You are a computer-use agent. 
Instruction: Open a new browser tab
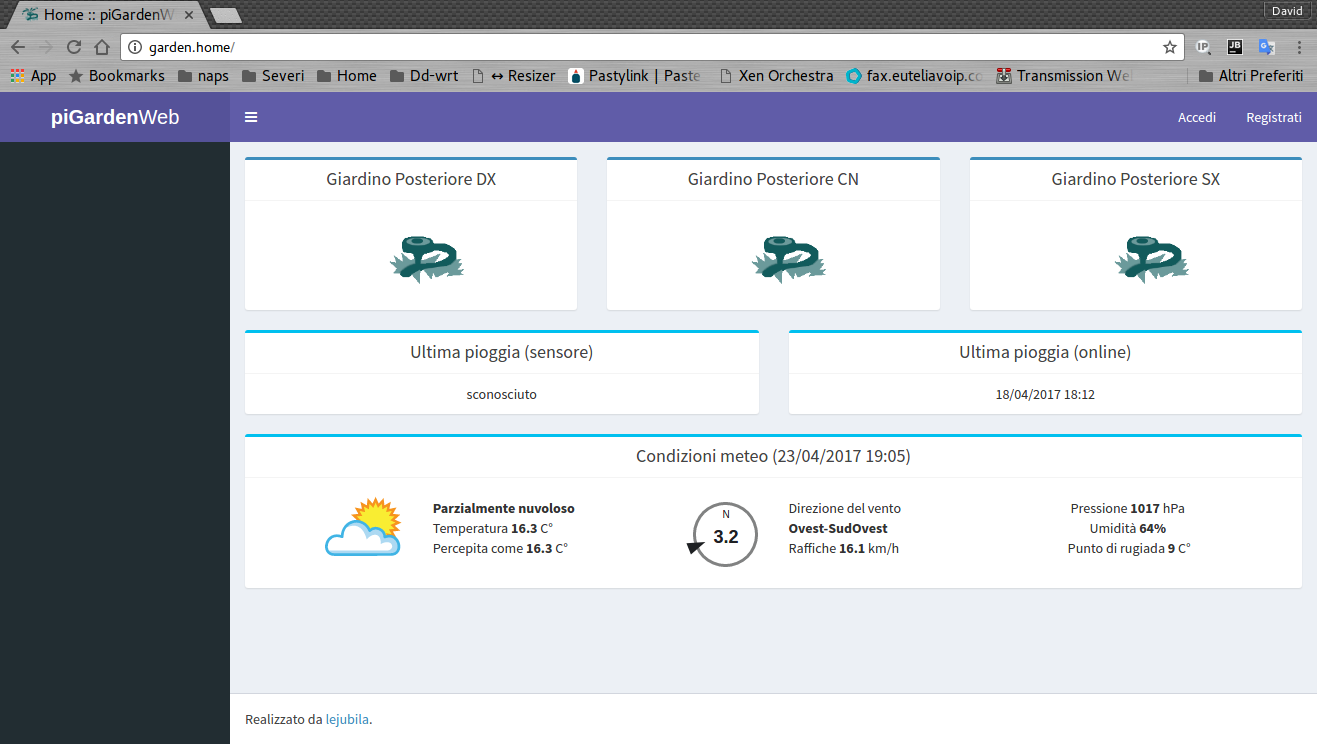[x=226, y=15]
